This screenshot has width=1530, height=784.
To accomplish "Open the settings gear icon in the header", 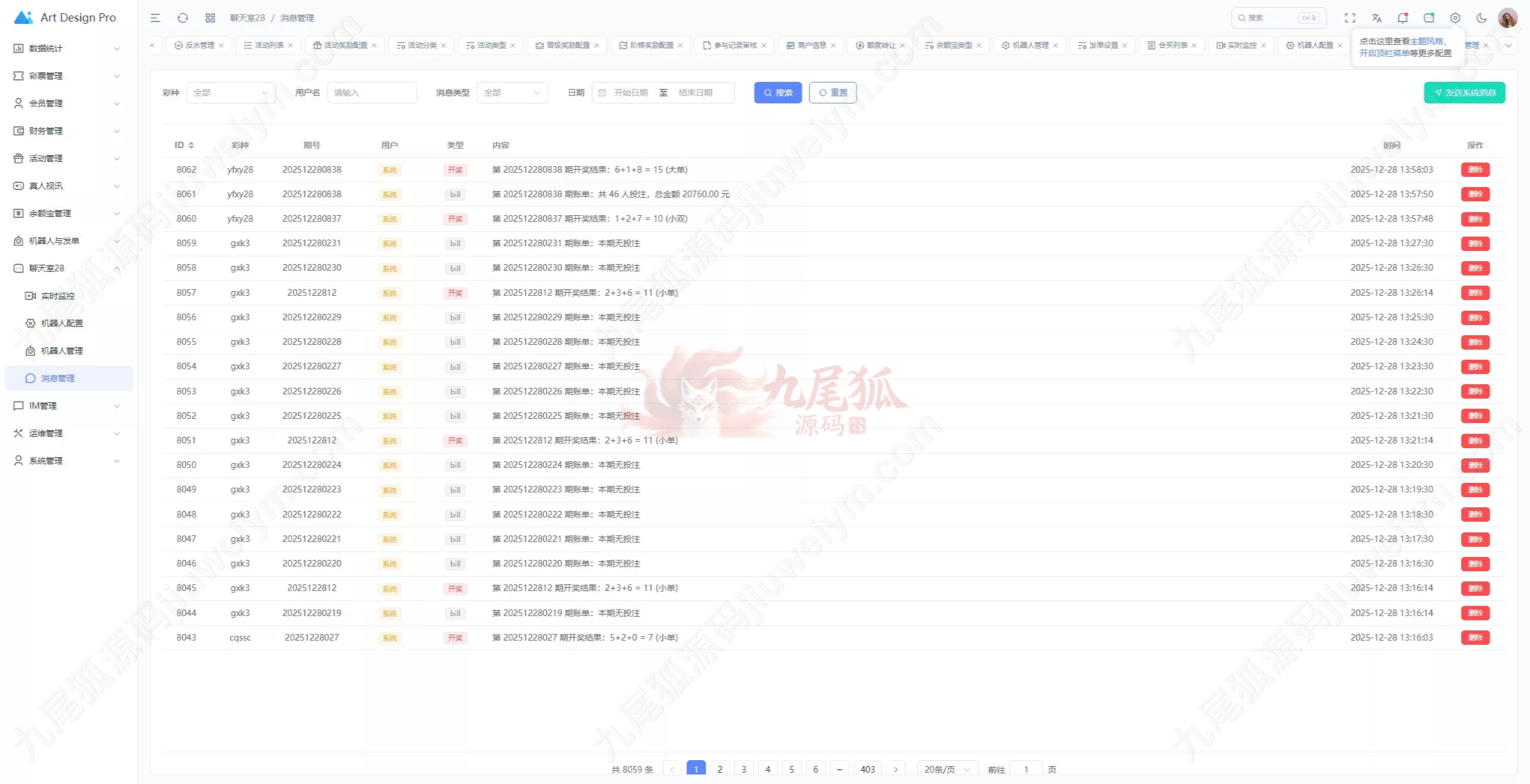I will click(x=1455, y=18).
